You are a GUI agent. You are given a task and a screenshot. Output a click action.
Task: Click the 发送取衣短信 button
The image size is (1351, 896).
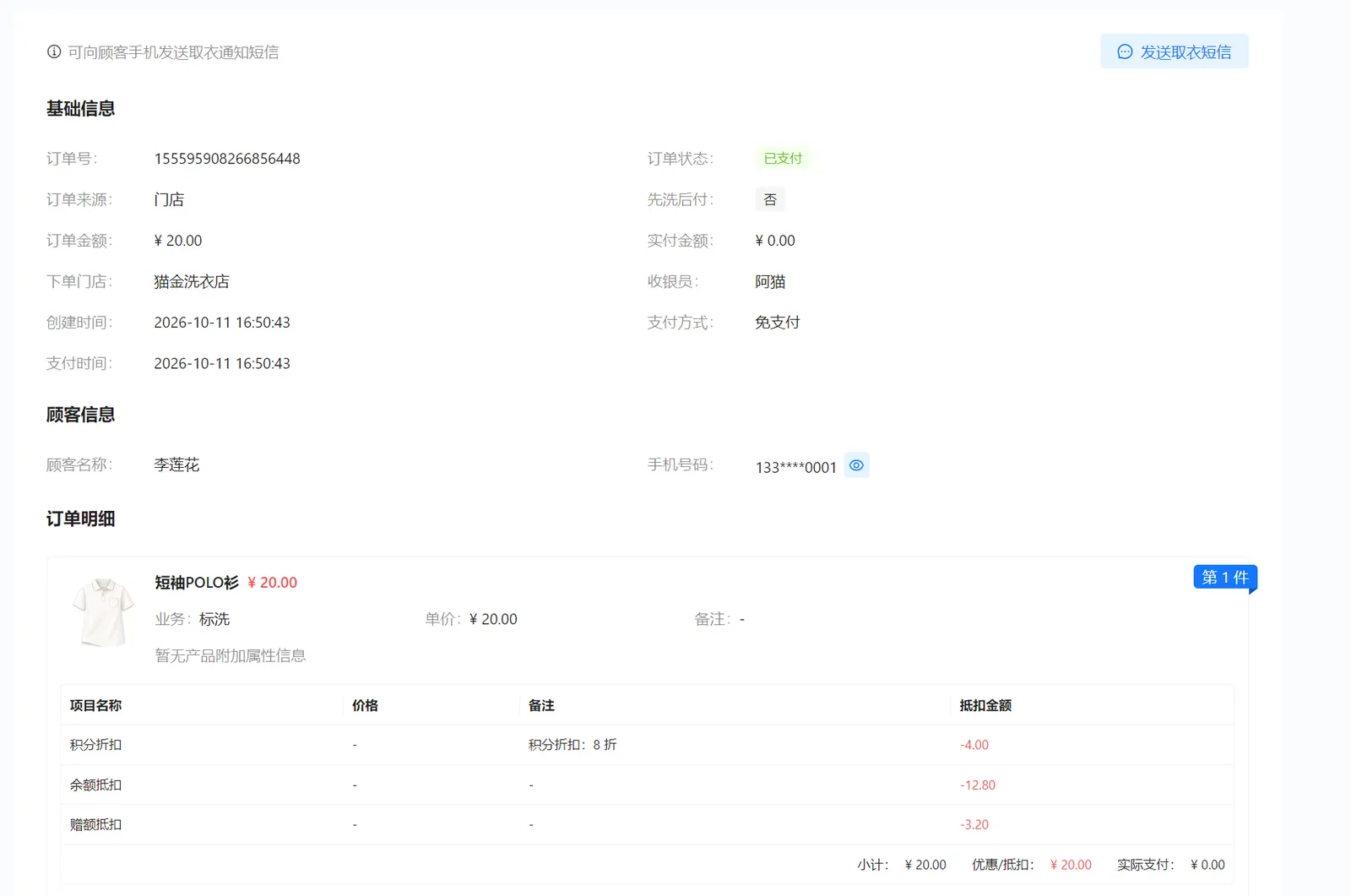click(1174, 52)
